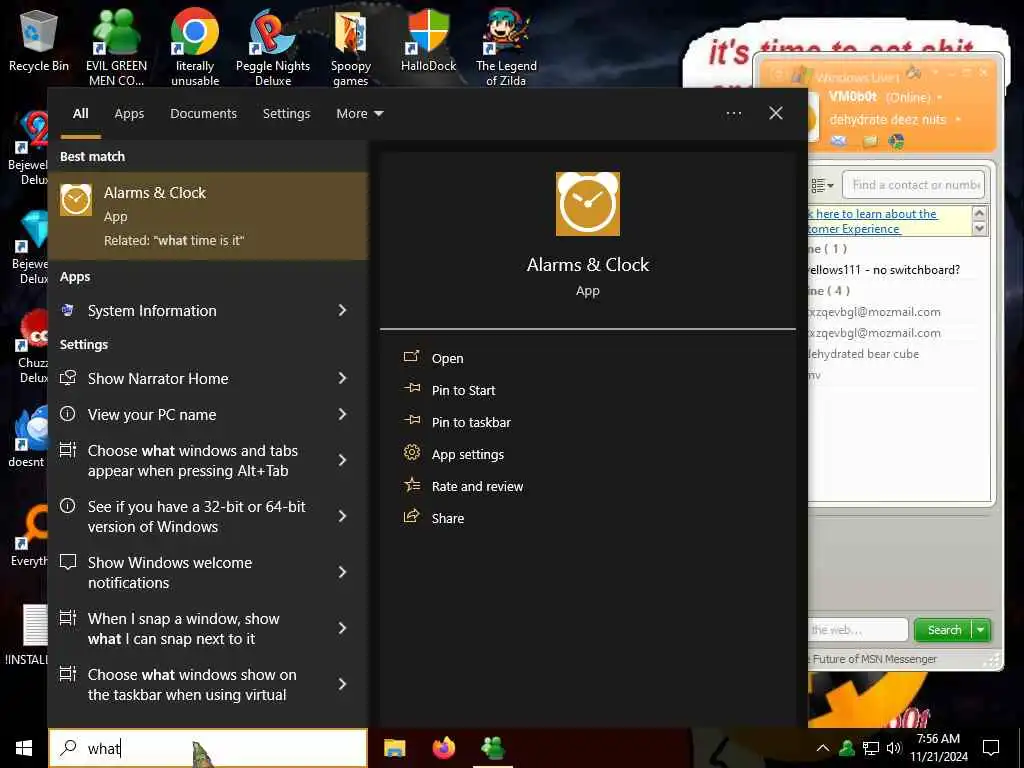The height and width of the screenshot is (768, 1024).
Task: Open Messenger contact list view options dropdown
Action: point(822,185)
